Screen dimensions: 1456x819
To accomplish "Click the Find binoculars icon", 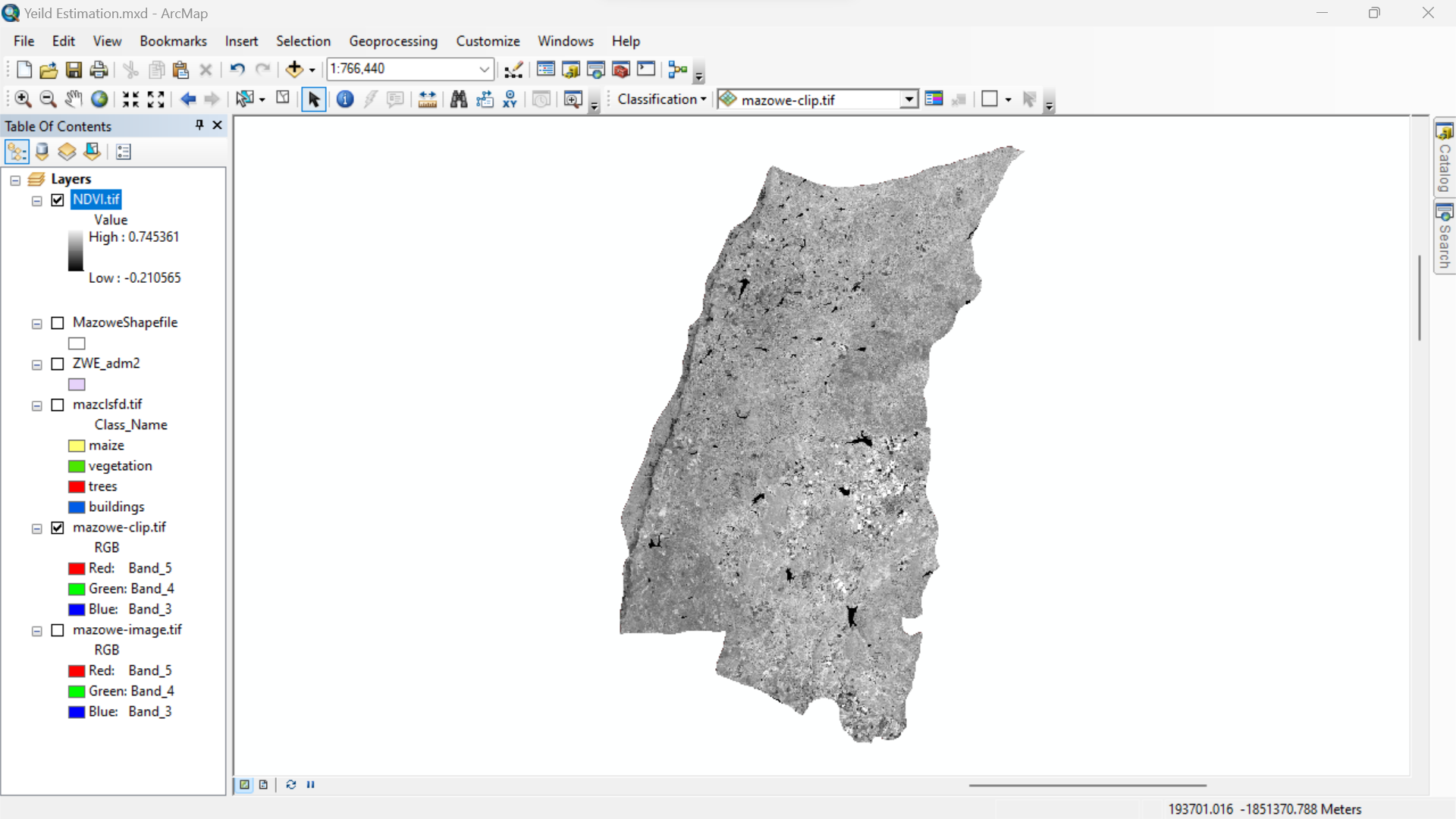I will pyautogui.click(x=459, y=99).
